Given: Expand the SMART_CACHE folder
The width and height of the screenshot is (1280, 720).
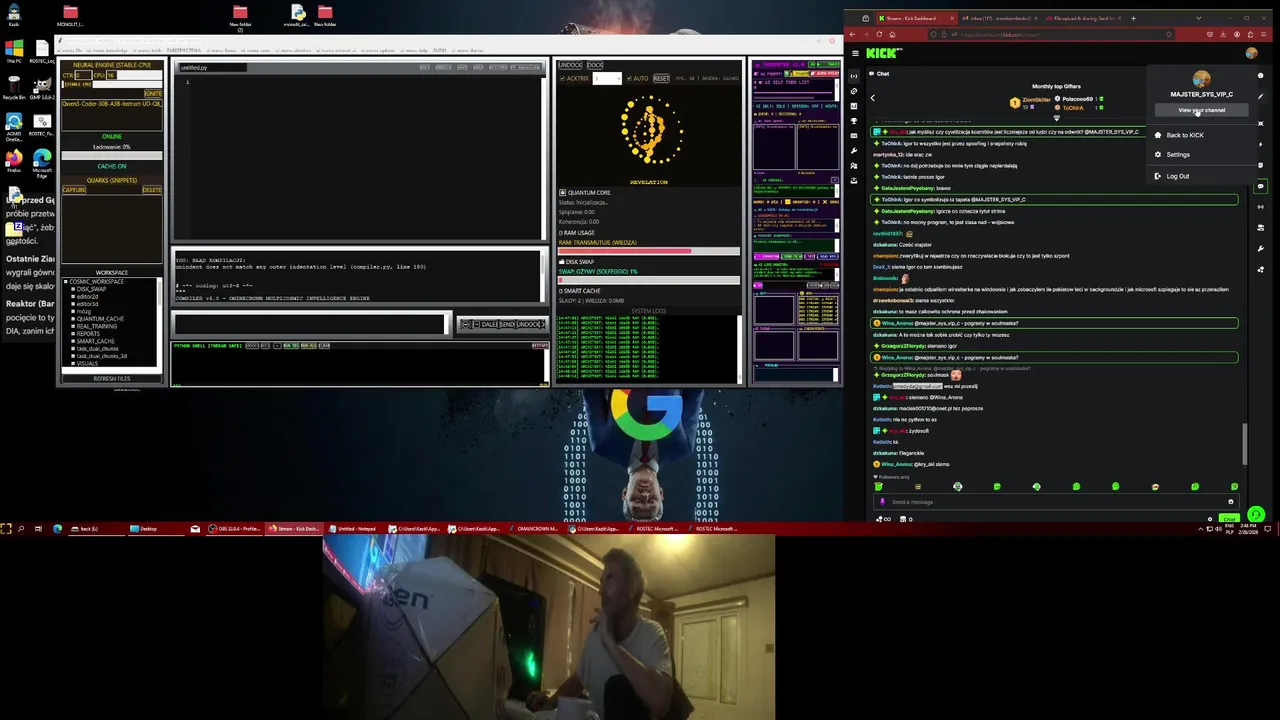Looking at the screenshot, I should [73, 341].
